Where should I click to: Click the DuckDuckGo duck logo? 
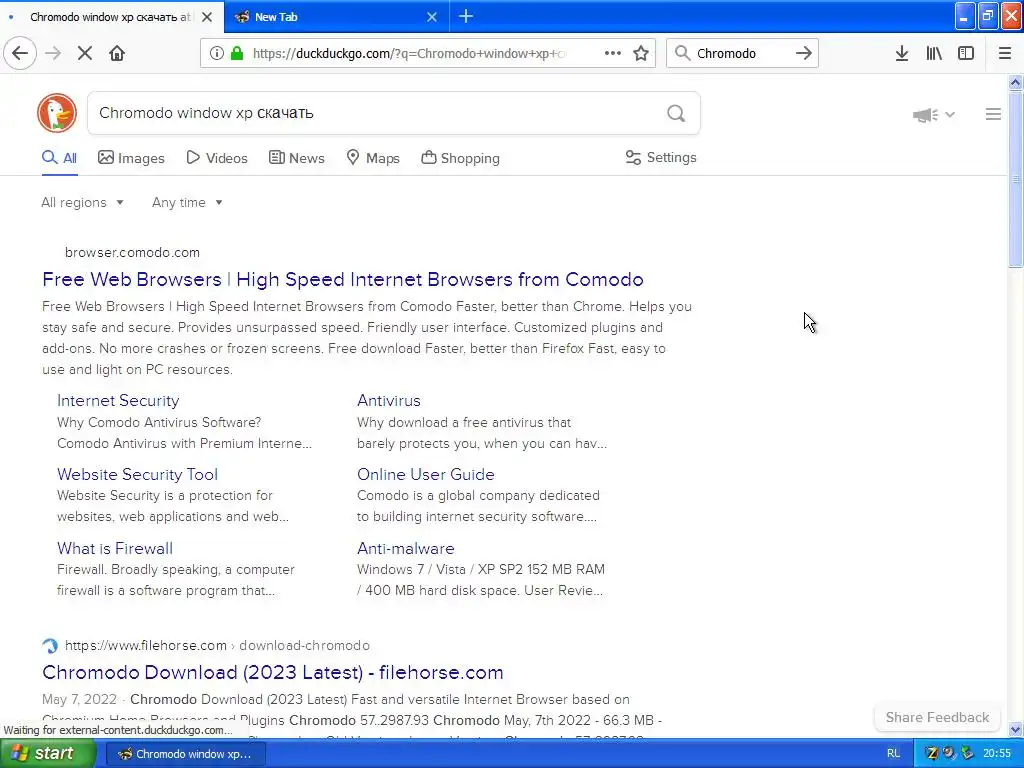tap(57, 113)
